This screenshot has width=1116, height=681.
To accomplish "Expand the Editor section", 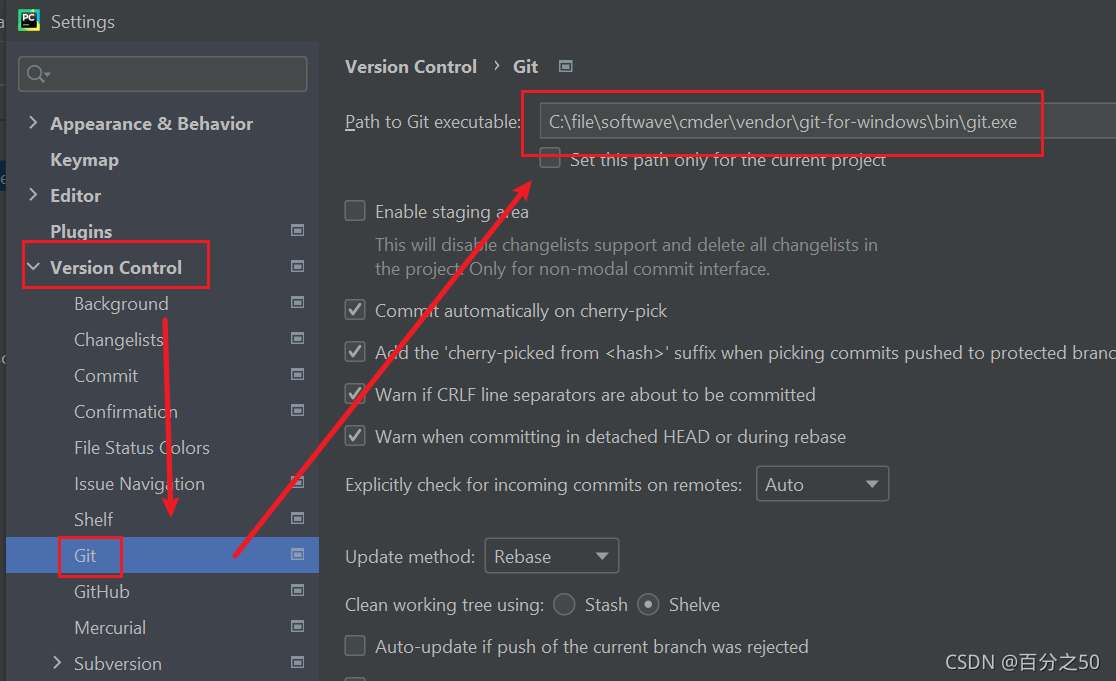I will coord(33,194).
